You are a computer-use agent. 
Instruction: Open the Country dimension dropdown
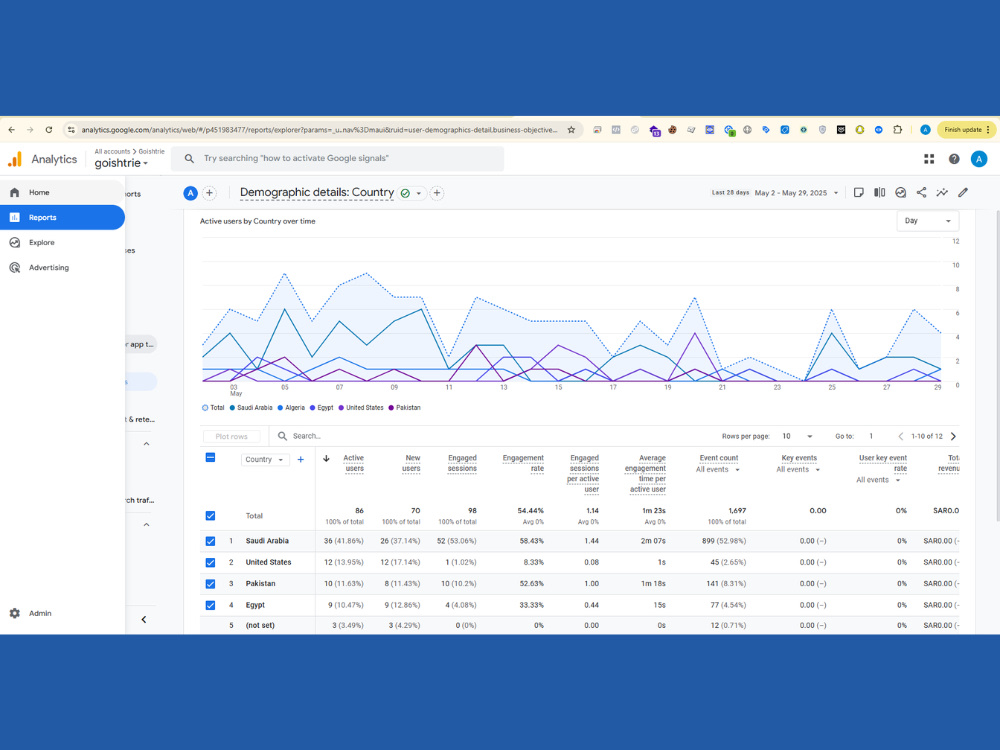[x=265, y=459]
